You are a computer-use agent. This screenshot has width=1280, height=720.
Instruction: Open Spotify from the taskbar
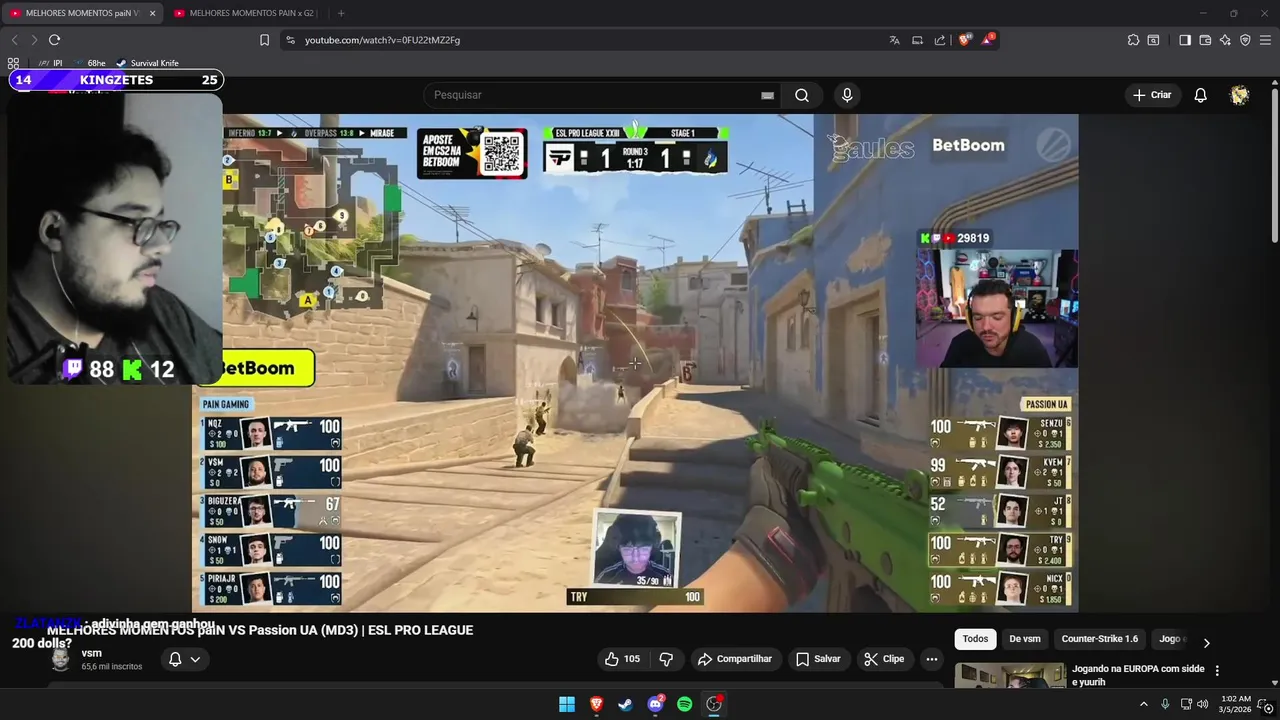pos(684,704)
